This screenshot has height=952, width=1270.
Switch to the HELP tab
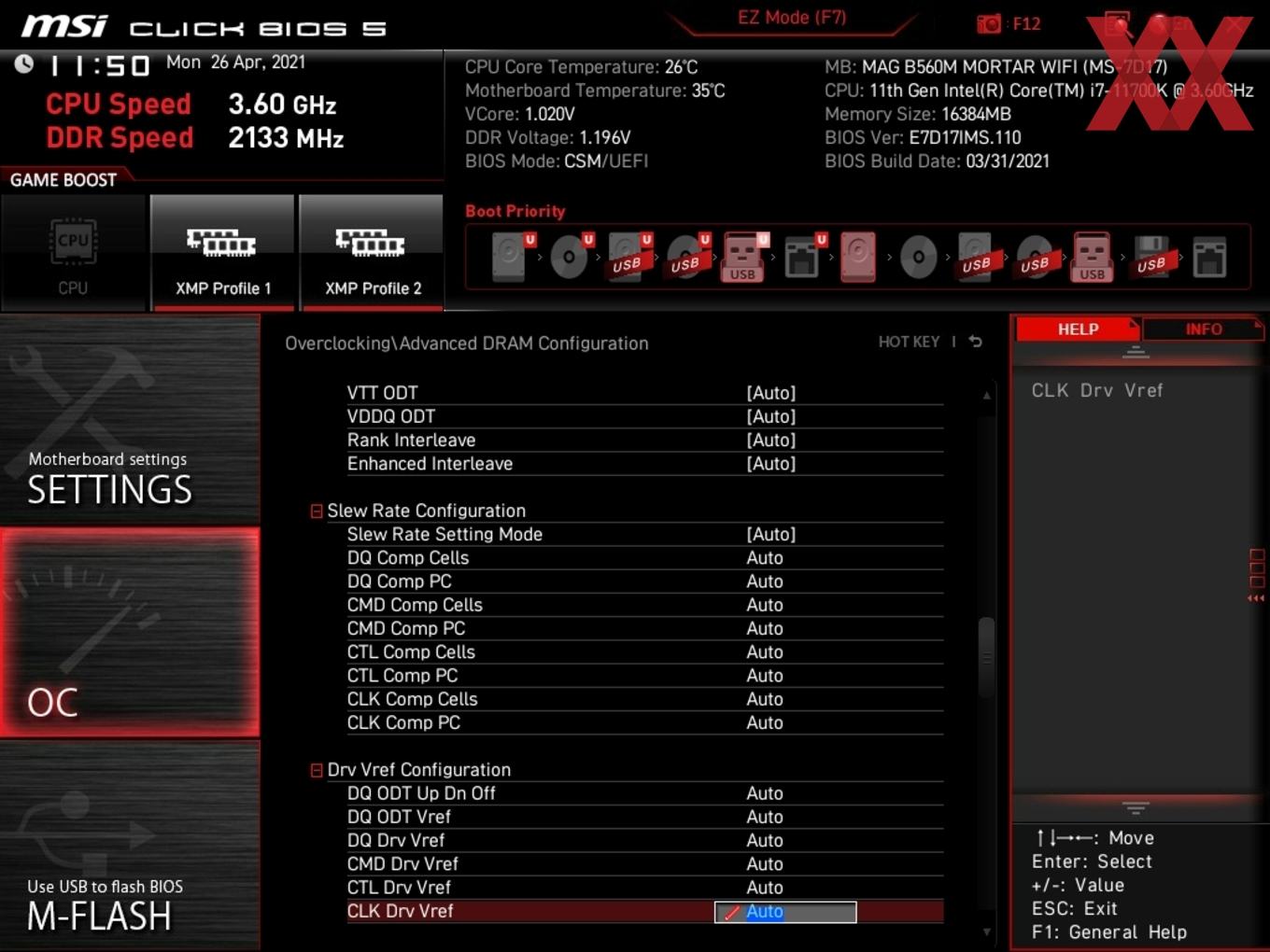tap(1078, 329)
